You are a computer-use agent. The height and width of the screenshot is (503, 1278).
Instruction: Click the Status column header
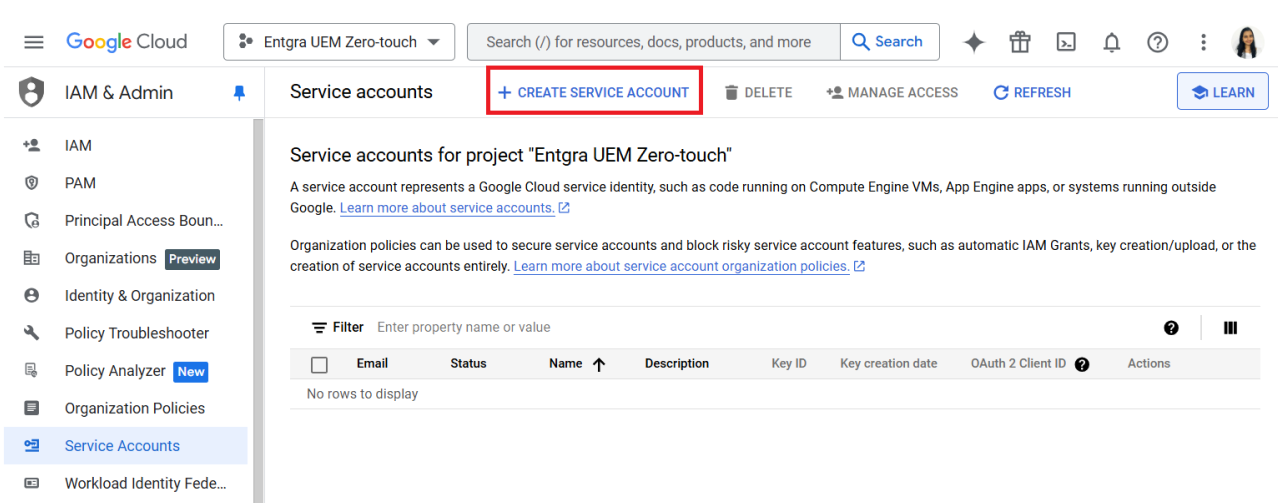click(x=468, y=364)
